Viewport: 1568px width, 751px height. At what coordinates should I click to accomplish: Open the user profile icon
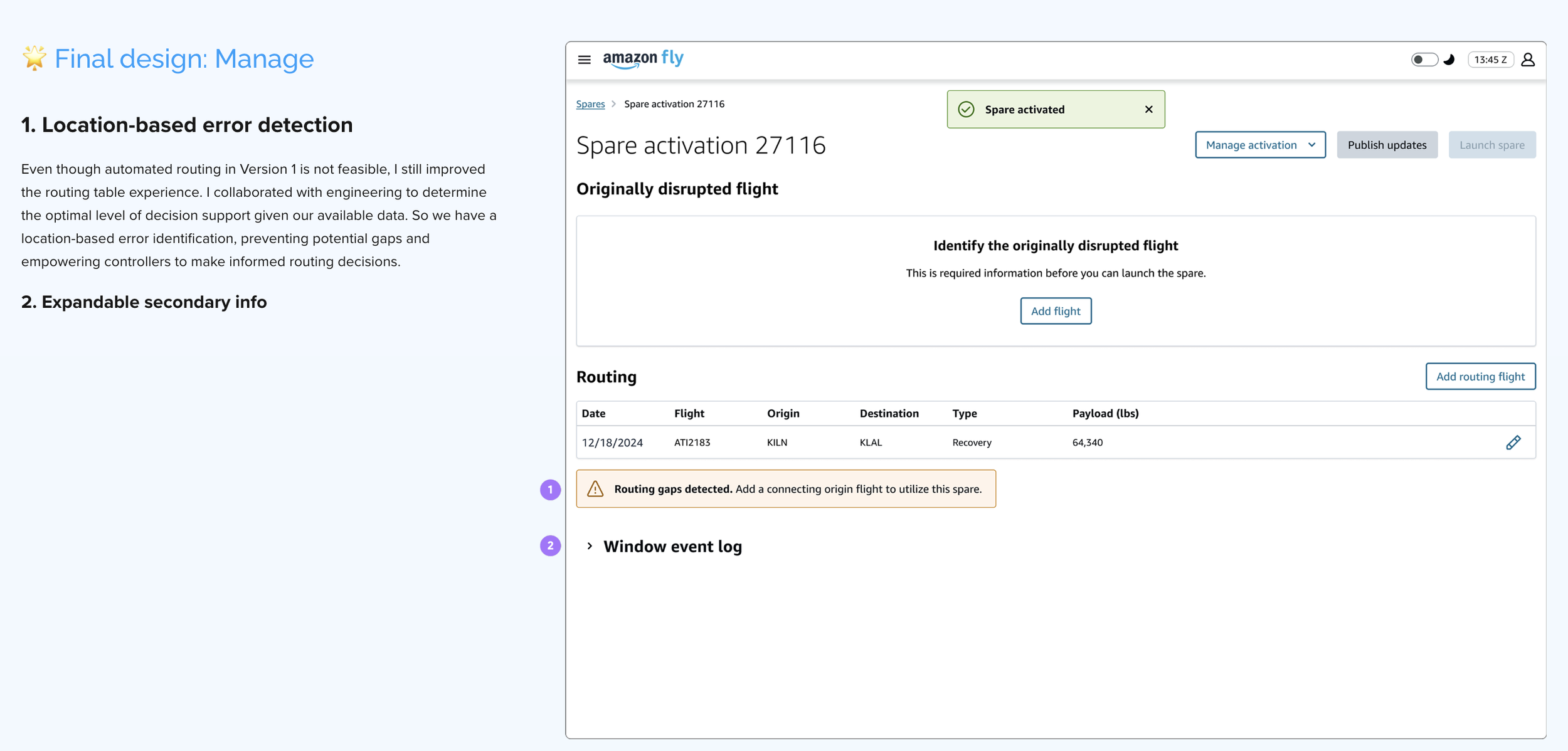(x=1528, y=60)
